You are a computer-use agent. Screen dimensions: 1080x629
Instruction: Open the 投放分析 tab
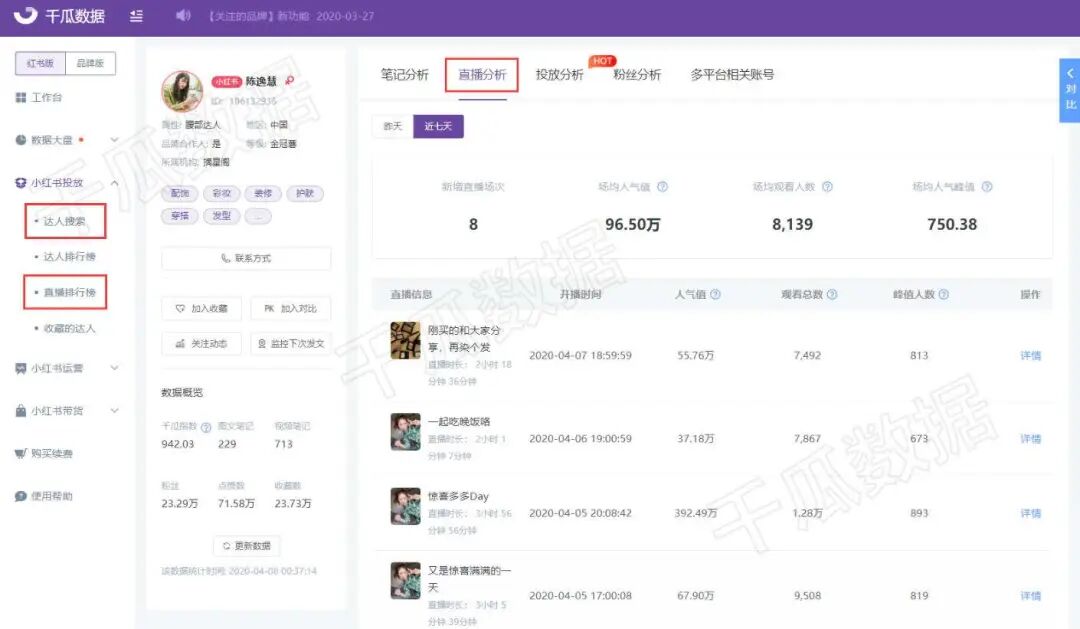point(559,74)
